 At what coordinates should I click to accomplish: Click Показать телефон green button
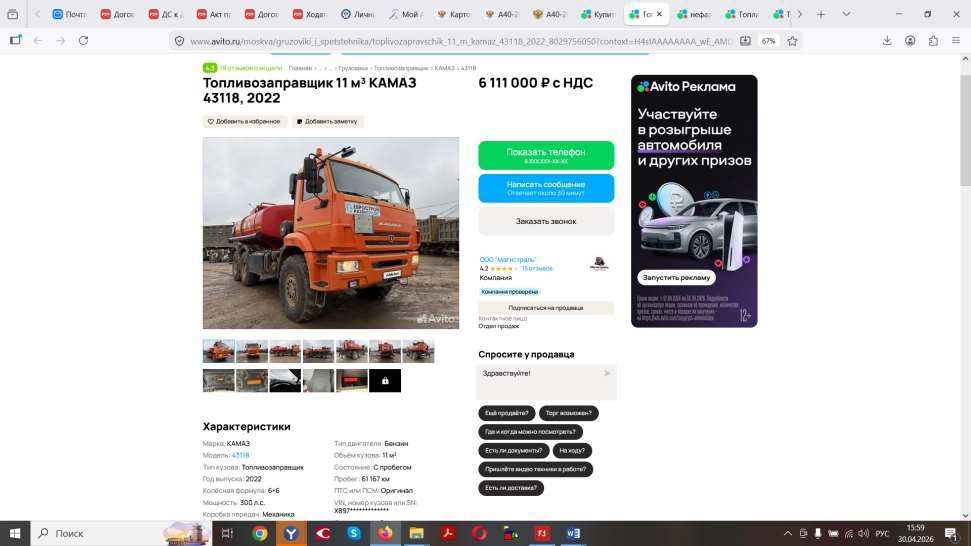546,155
